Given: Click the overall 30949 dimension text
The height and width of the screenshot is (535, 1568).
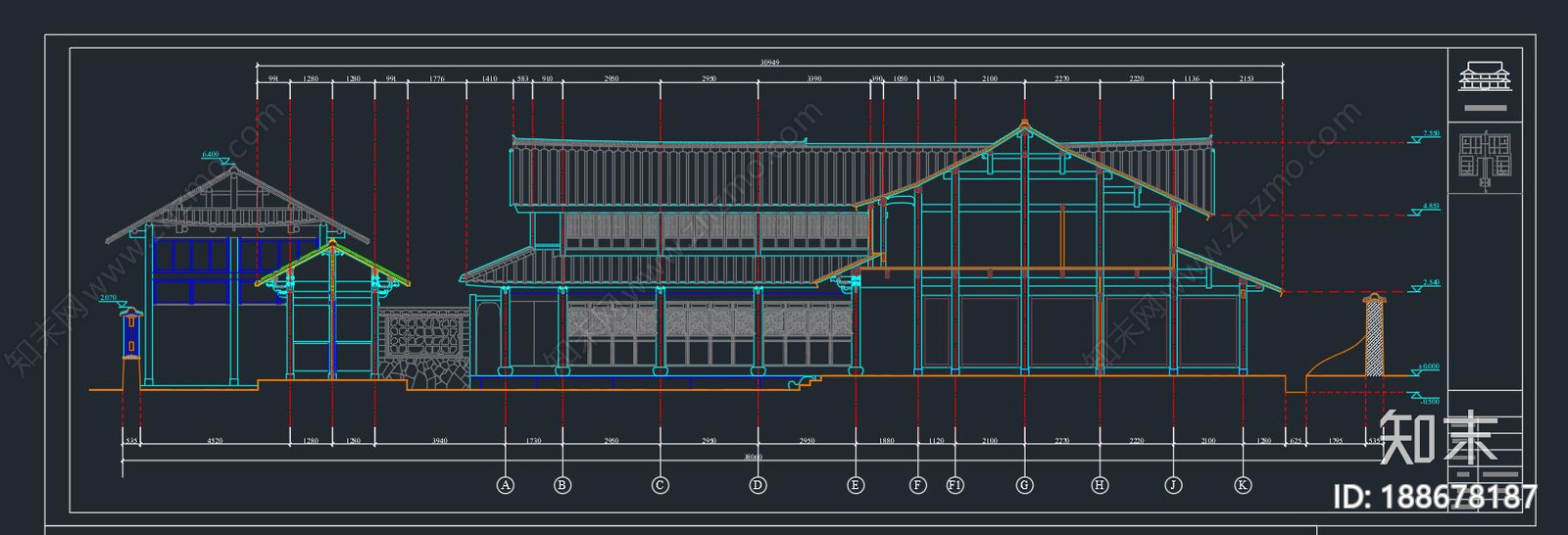Looking at the screenshot, I should (x=770, y=63).
